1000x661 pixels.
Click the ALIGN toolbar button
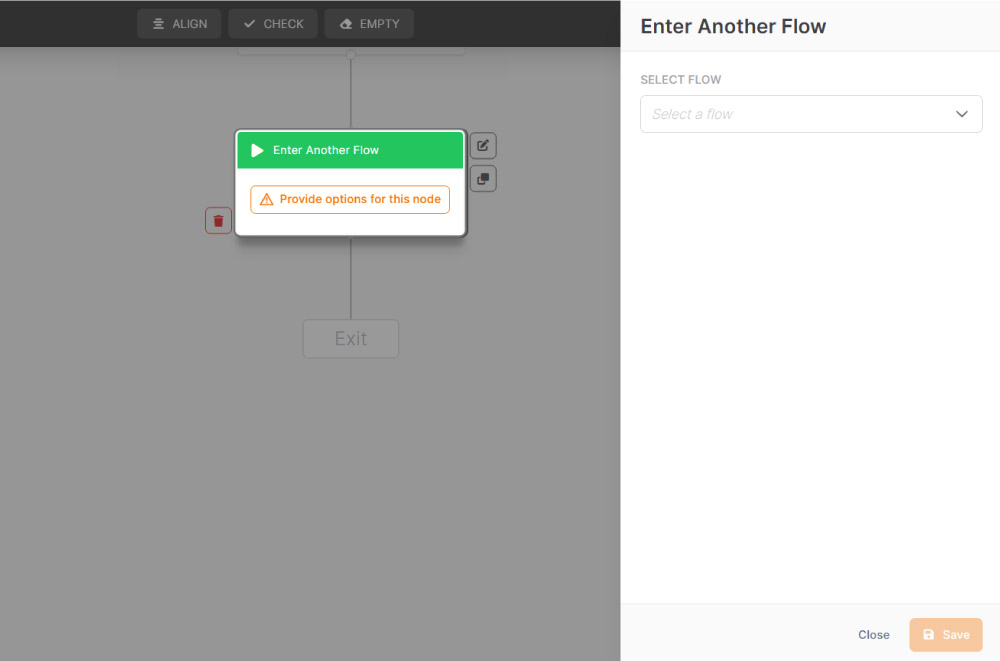pyautogui.click(x=179, y=24)
